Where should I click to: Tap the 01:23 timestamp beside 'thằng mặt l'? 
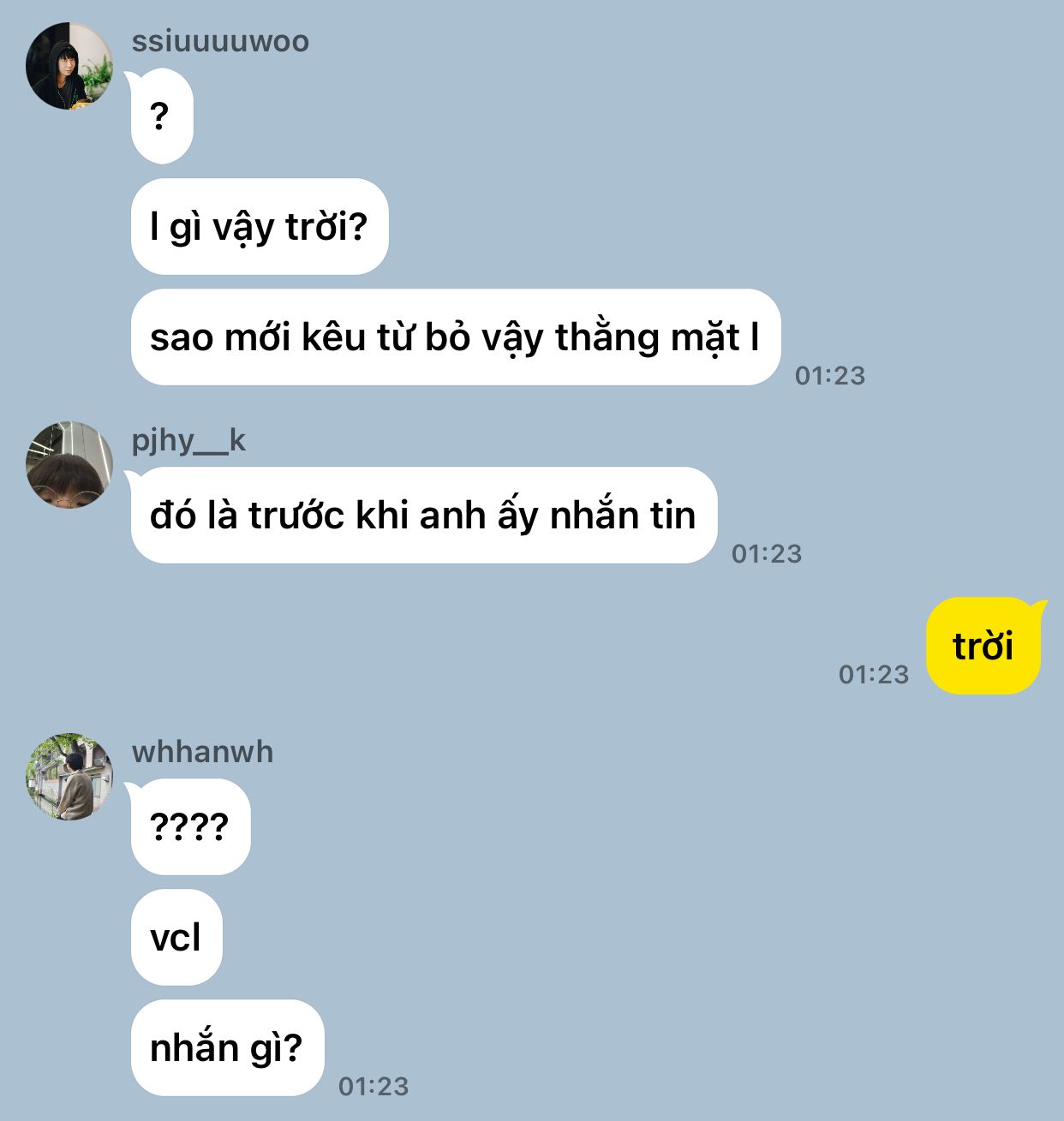[830, 375]
